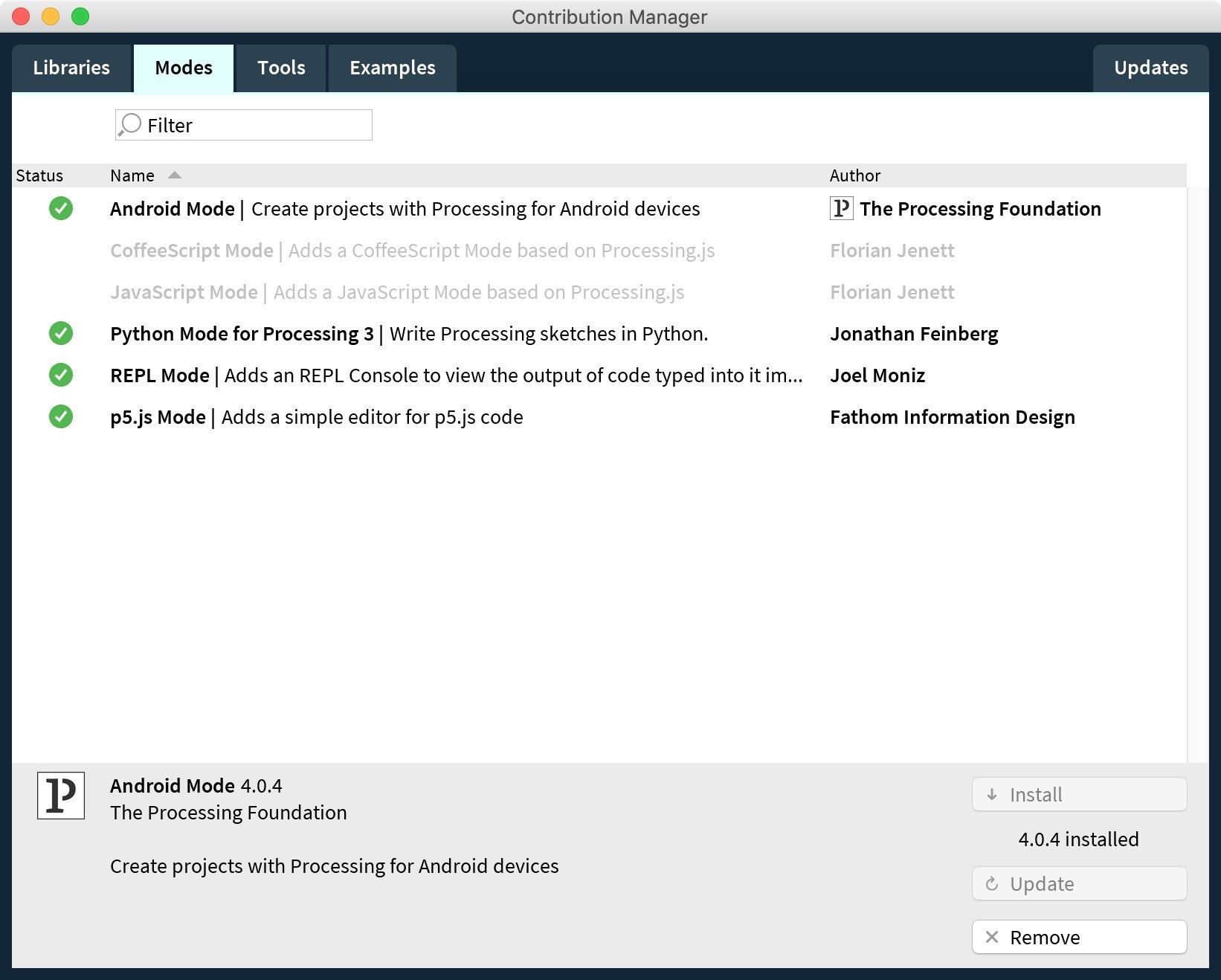Sort by the Status column header
This screenshot has width=1221, height=980.
(x=39, y=175)
